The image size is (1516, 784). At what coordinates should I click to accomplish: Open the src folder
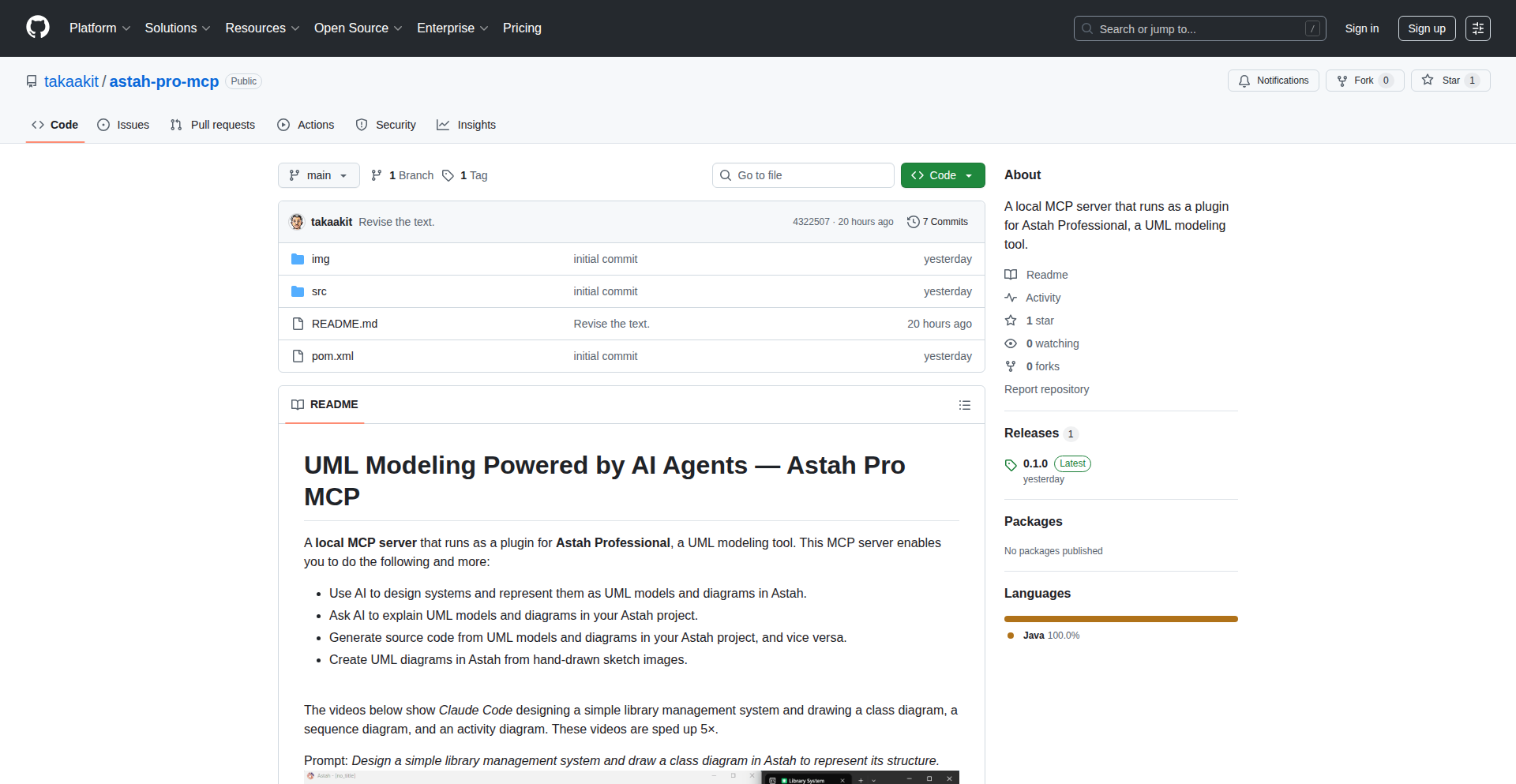pyautogui.click(x=319, y=291)
